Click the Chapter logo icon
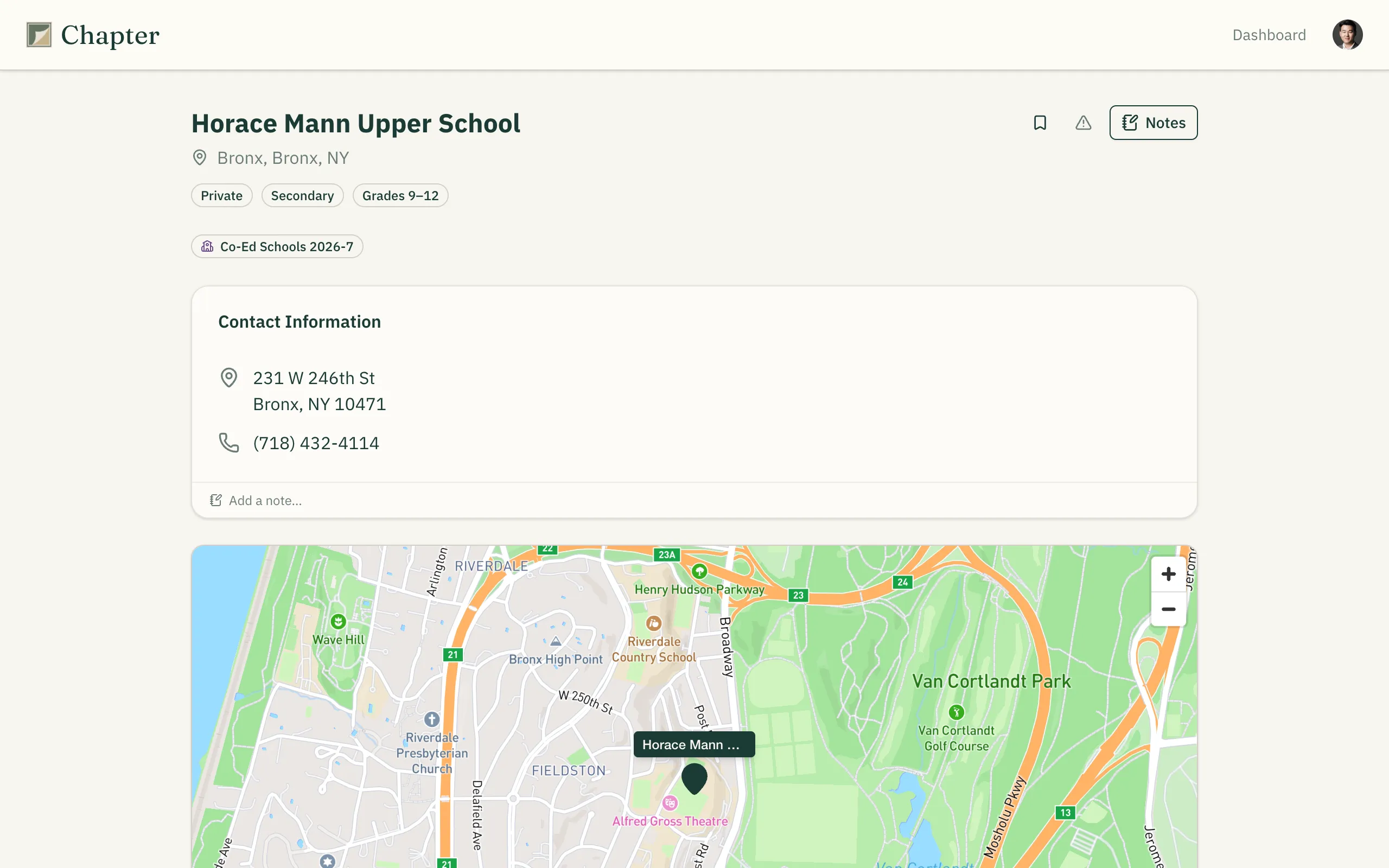This screenshot has height=868, width=1389. coord(39,35)
